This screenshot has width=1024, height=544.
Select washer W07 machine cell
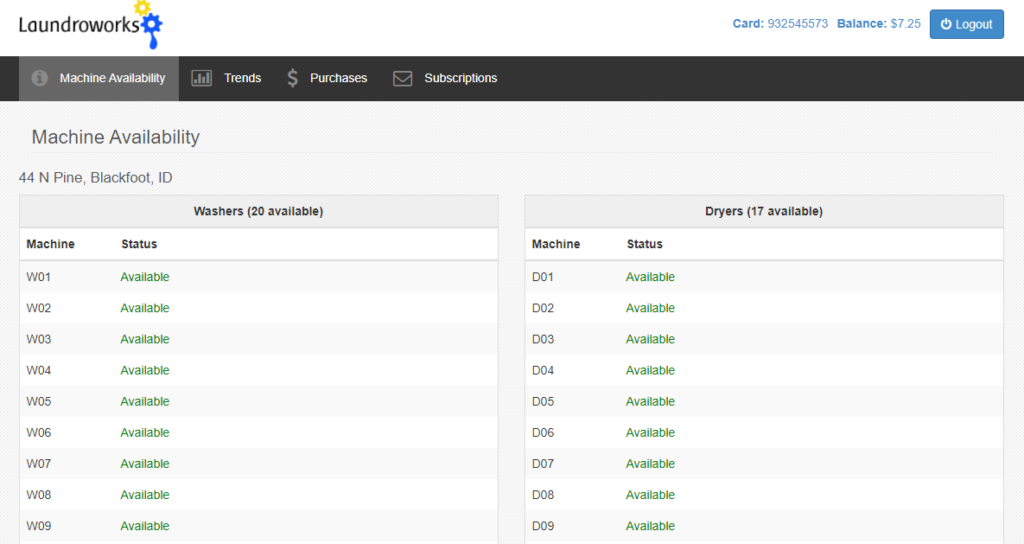pyautogui.click(x=39, y=464)
